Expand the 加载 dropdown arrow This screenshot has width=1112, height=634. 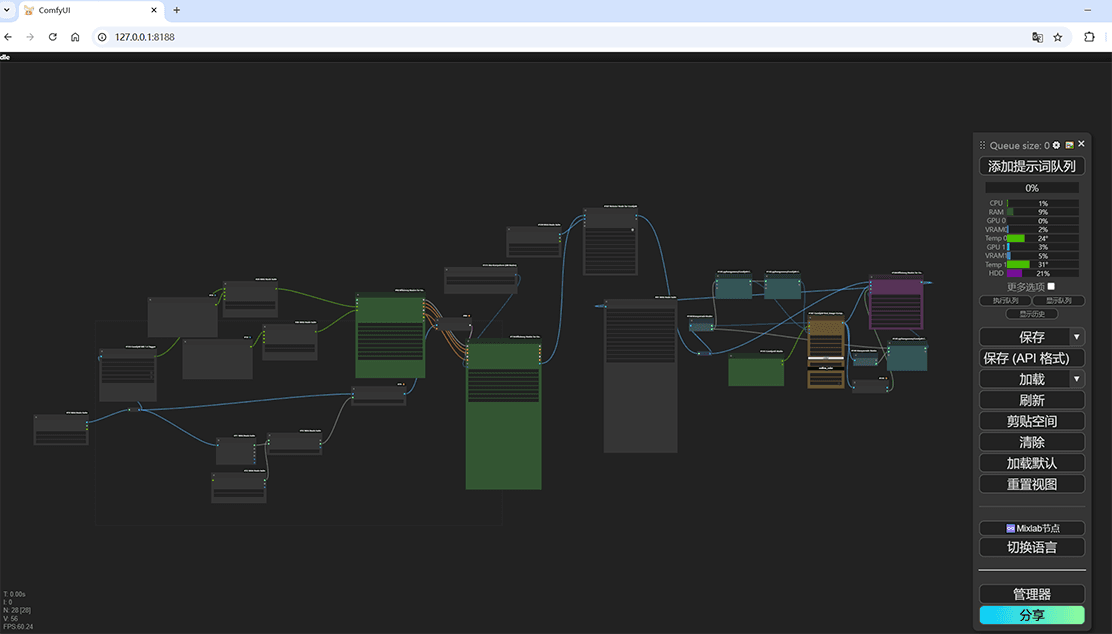tap(1076, 379)
